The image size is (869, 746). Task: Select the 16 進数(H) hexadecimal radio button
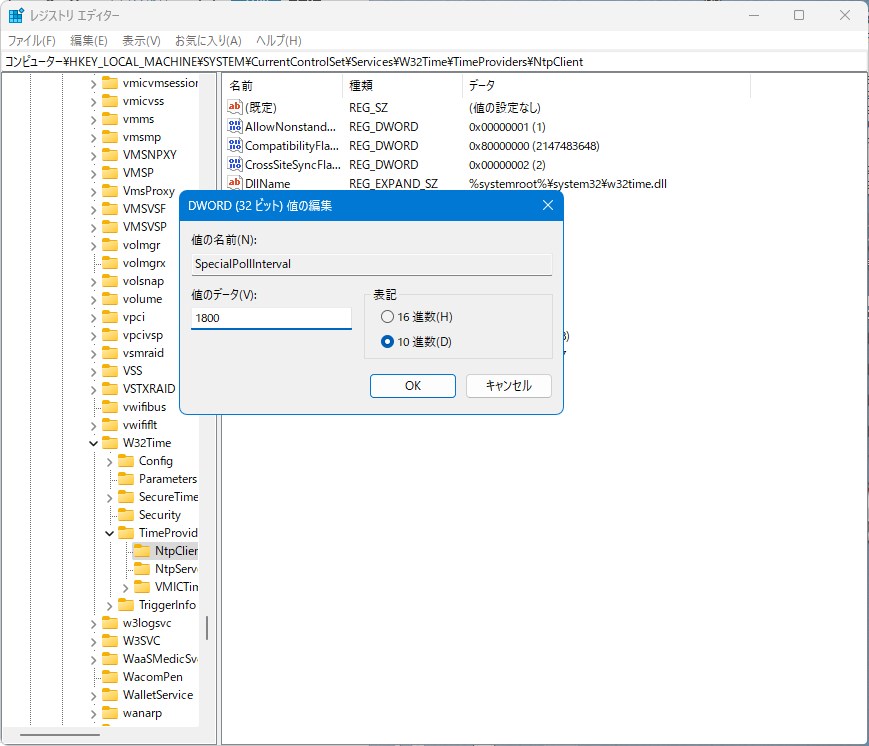(x=388, y=317)
